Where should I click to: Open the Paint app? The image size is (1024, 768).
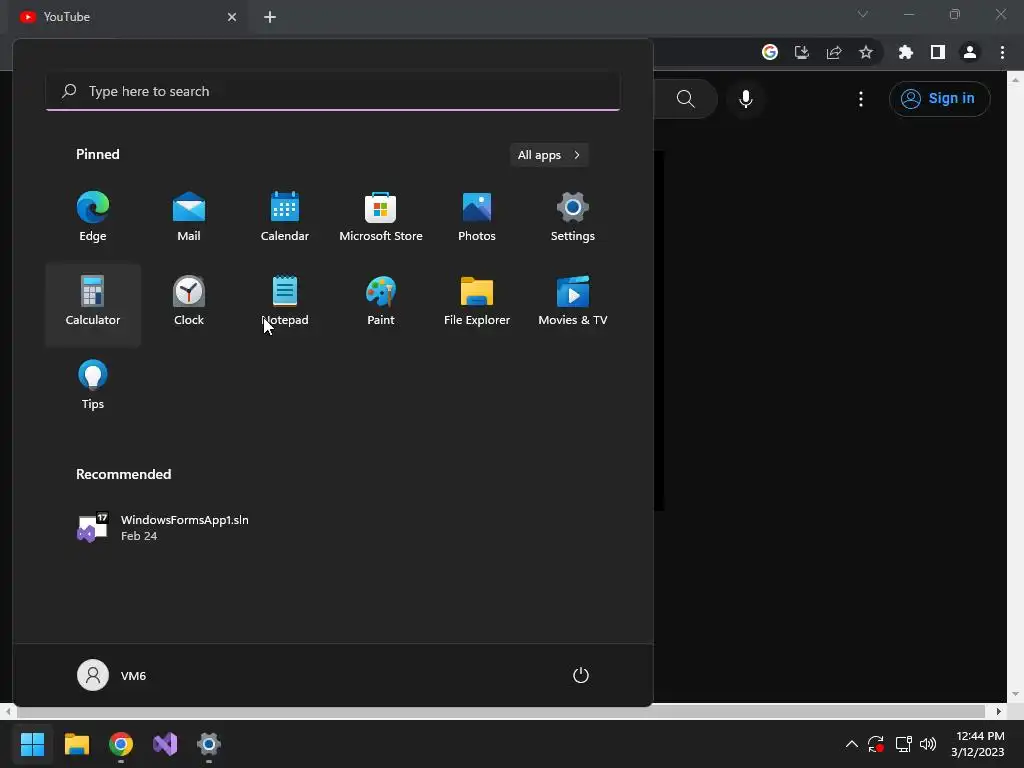point(381,302)
